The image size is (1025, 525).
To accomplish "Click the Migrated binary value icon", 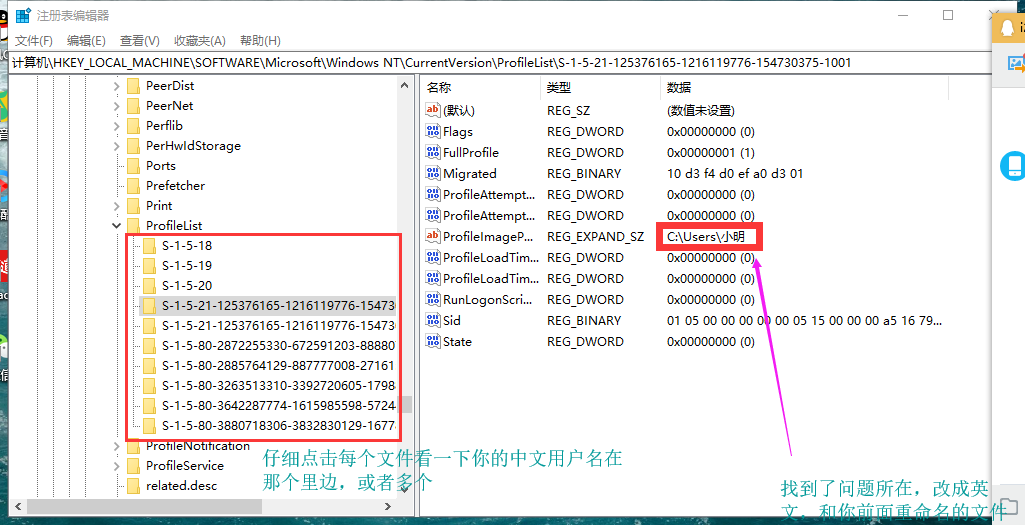I will click(433, 173).
